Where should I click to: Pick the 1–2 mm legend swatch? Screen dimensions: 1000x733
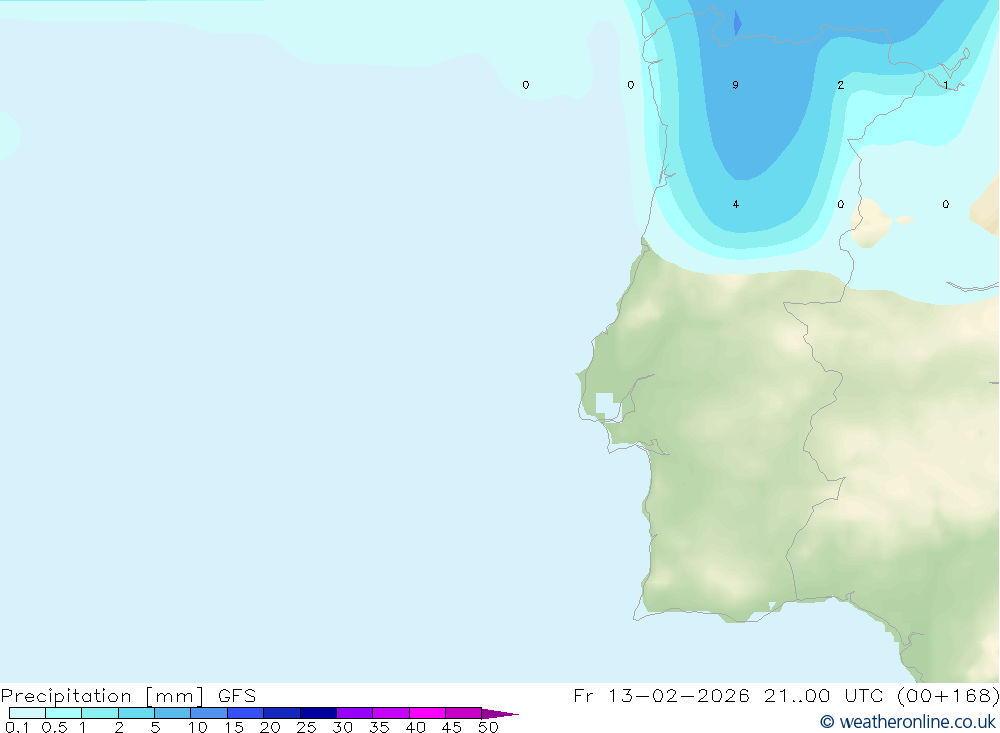pos(100,713)
